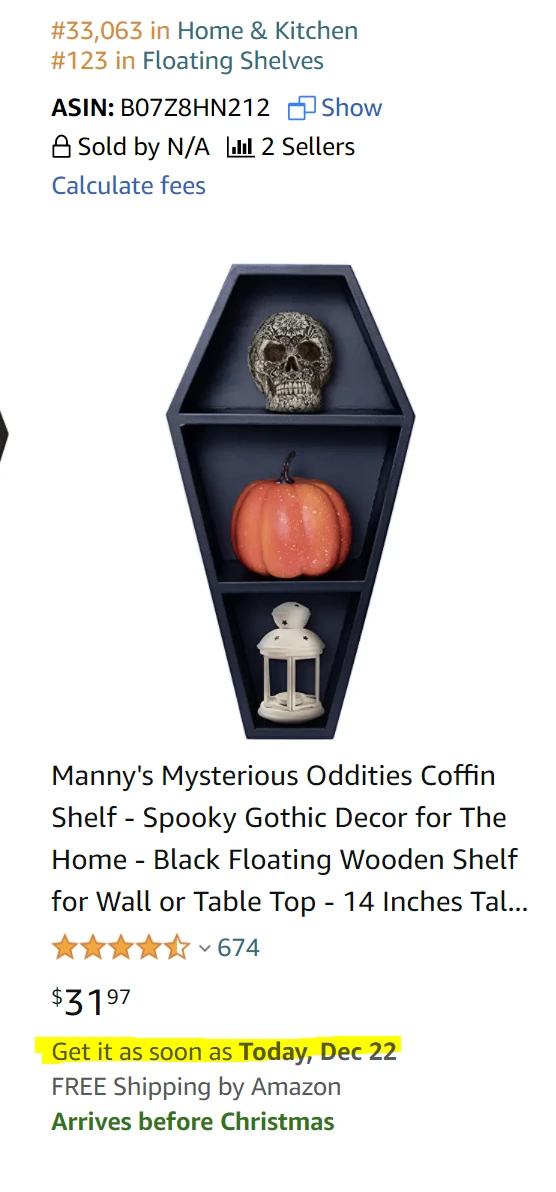Click the Arrives before Christmas badge
This screenshot has width=556, height=1192.
coord(192,1121)
